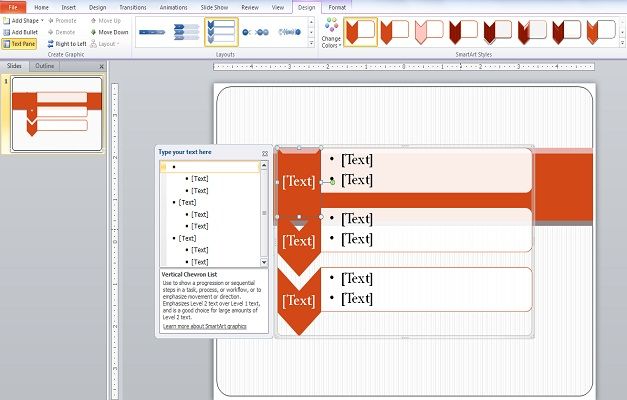The image size is (627, 400).
Task: Open the File tab
Action: [13, 7]
